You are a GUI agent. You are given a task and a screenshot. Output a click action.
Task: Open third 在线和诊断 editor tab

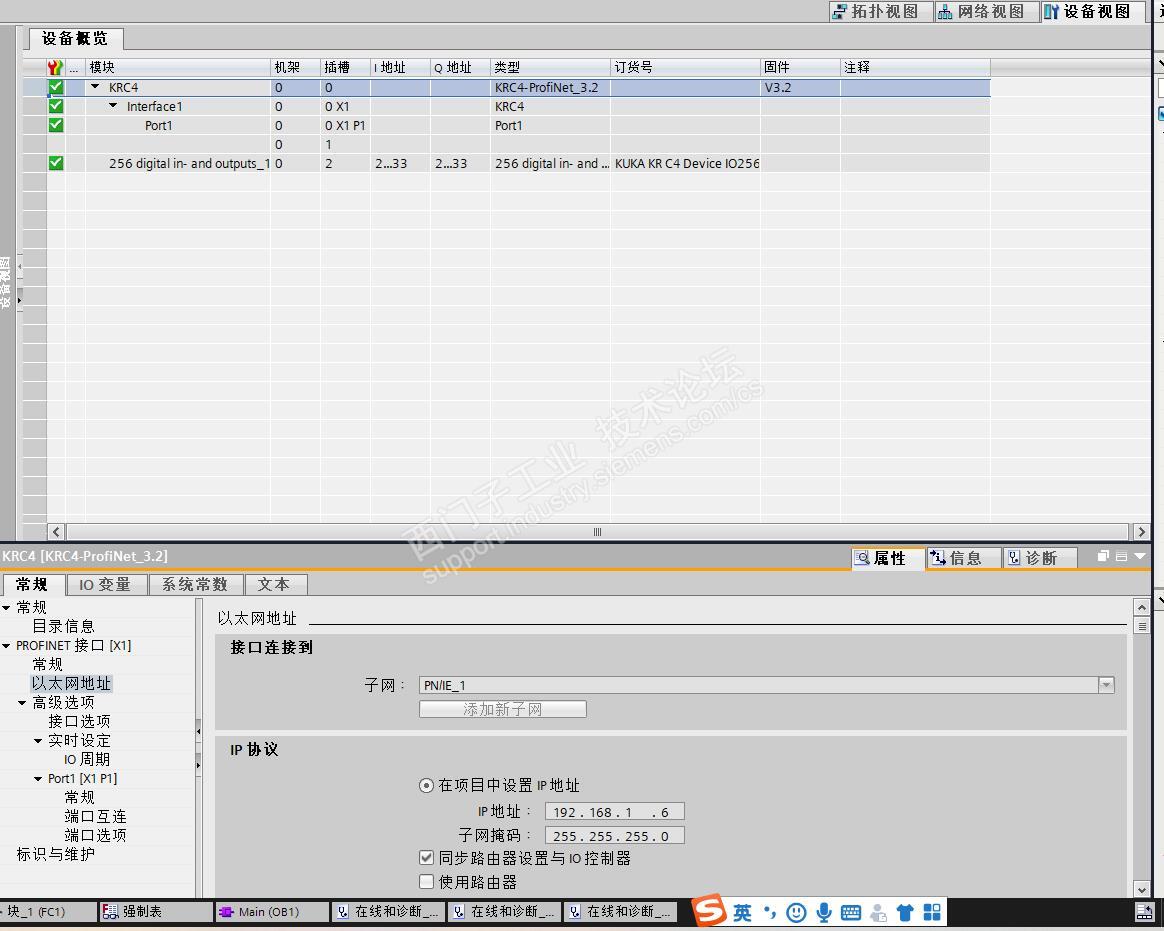pyautogui.click(x=621, y=911)
